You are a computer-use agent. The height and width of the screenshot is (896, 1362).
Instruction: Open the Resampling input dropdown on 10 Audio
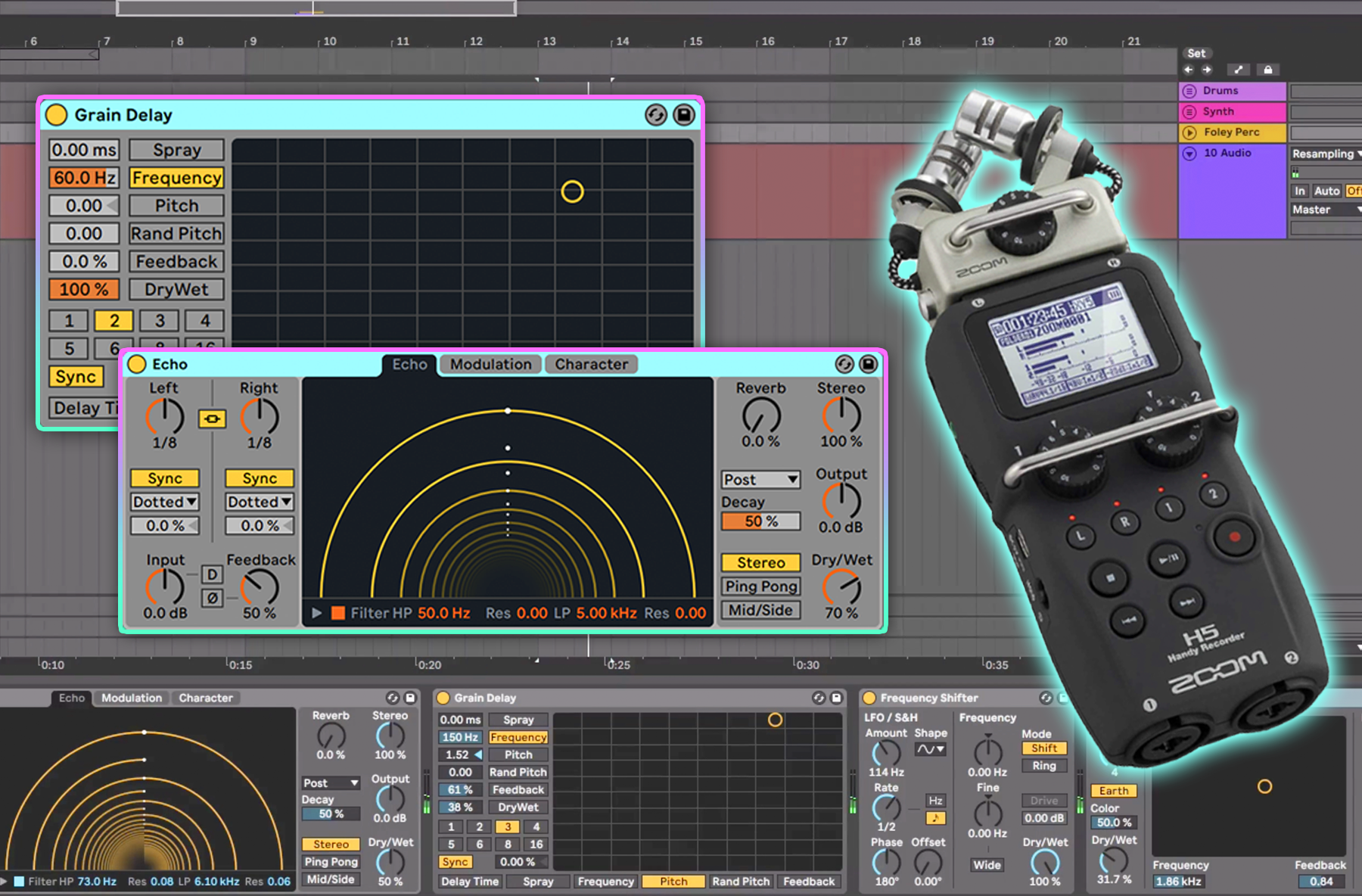[1324, 154]
